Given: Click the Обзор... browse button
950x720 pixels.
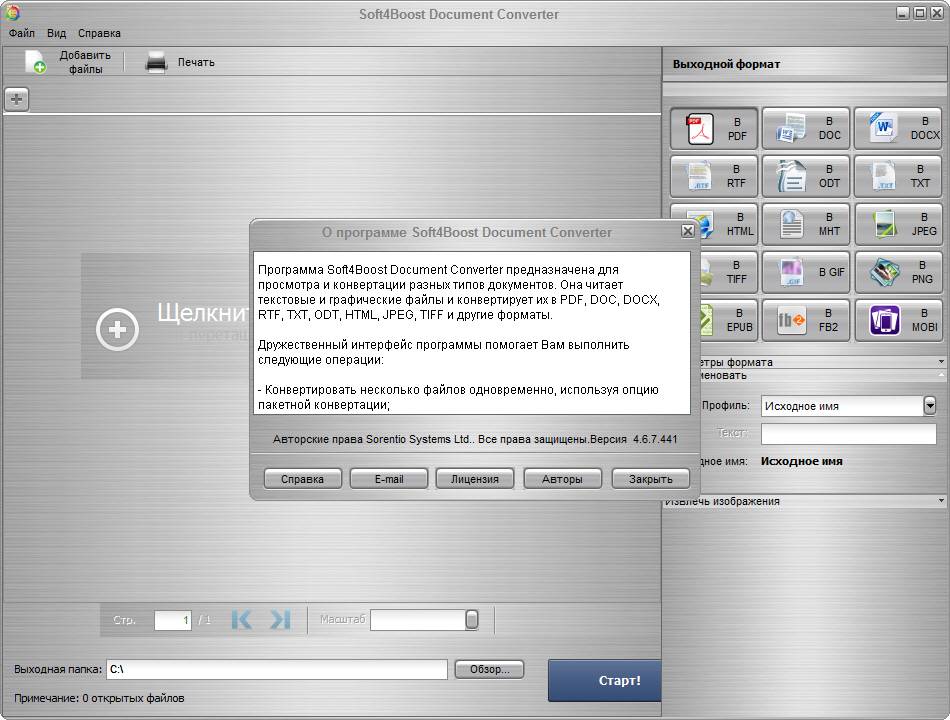Looking at the screenshot, I should [490, 669].
